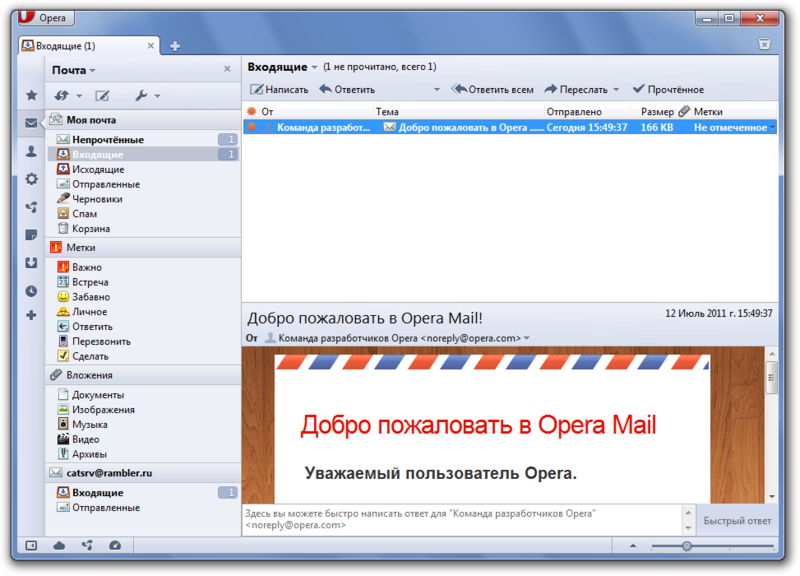The width and height of the screenshot is (800, 576).
Task: Open the Contacts panel icon
Action: pos(30,151)
